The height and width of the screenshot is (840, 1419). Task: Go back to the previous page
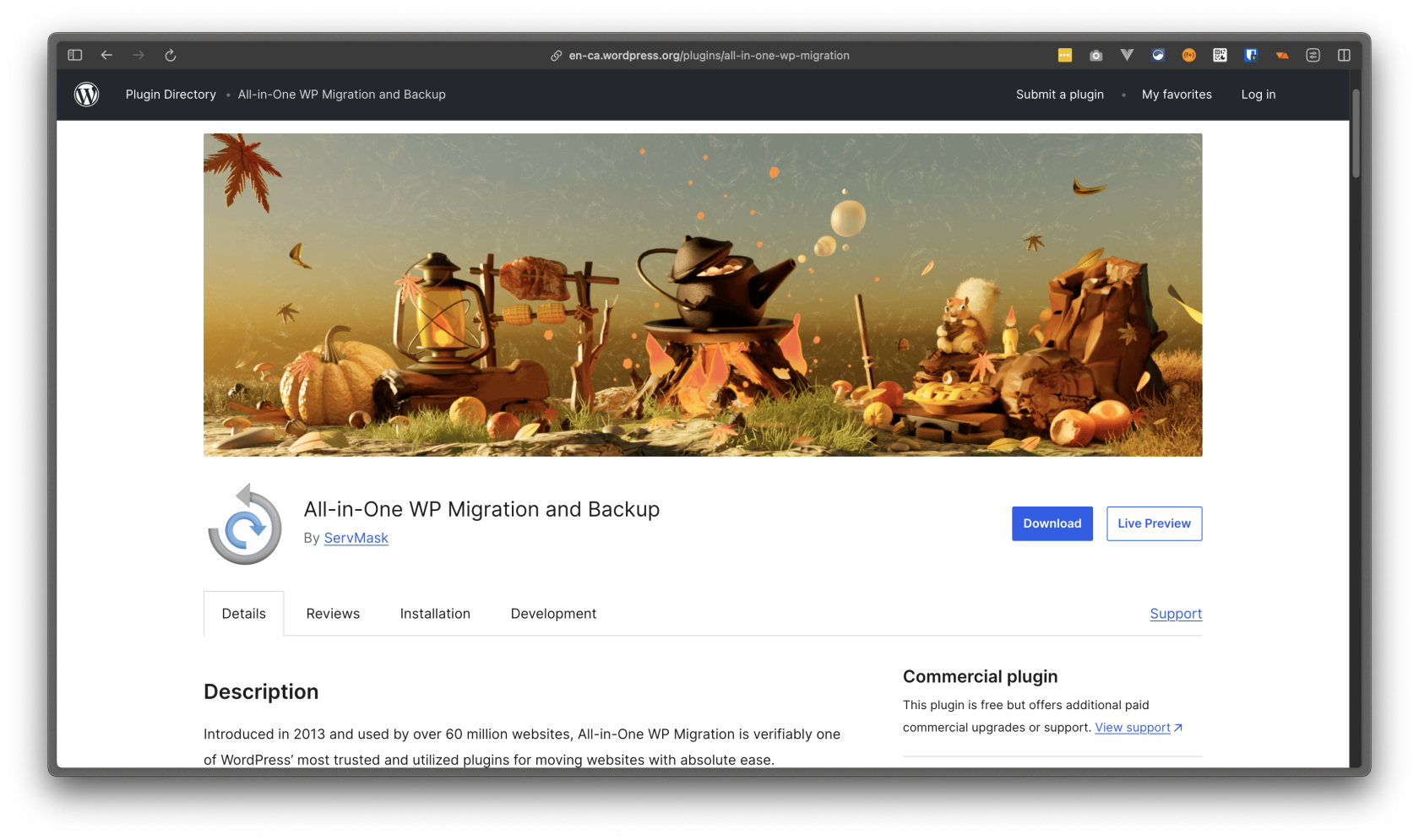(x=106, y=56)
